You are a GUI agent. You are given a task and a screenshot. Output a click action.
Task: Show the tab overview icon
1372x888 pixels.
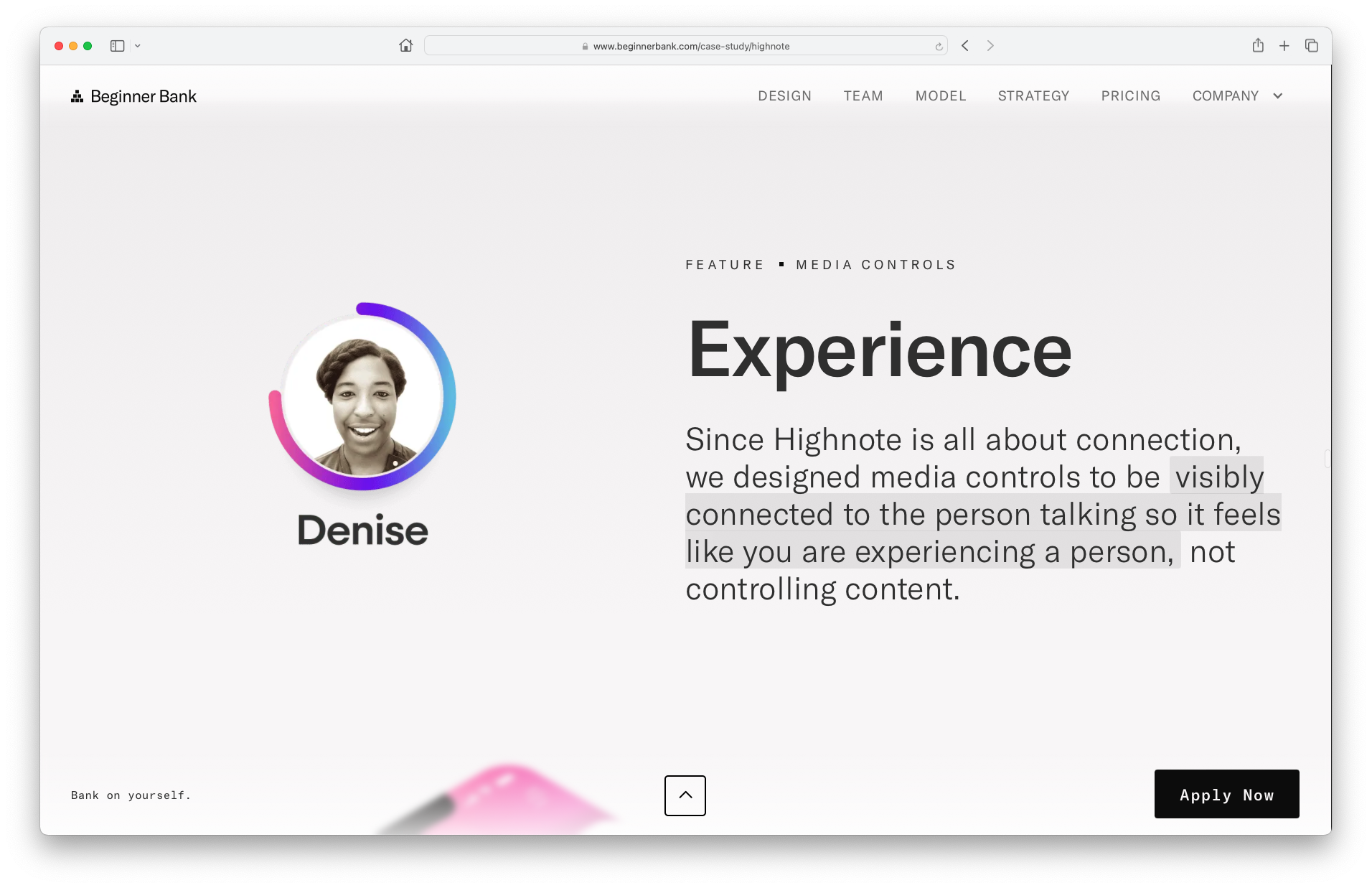(1312, 46)
